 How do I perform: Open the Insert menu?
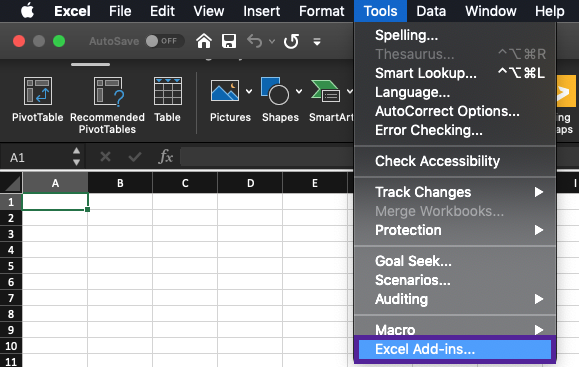pyautogui.click(x=261, y=11)
